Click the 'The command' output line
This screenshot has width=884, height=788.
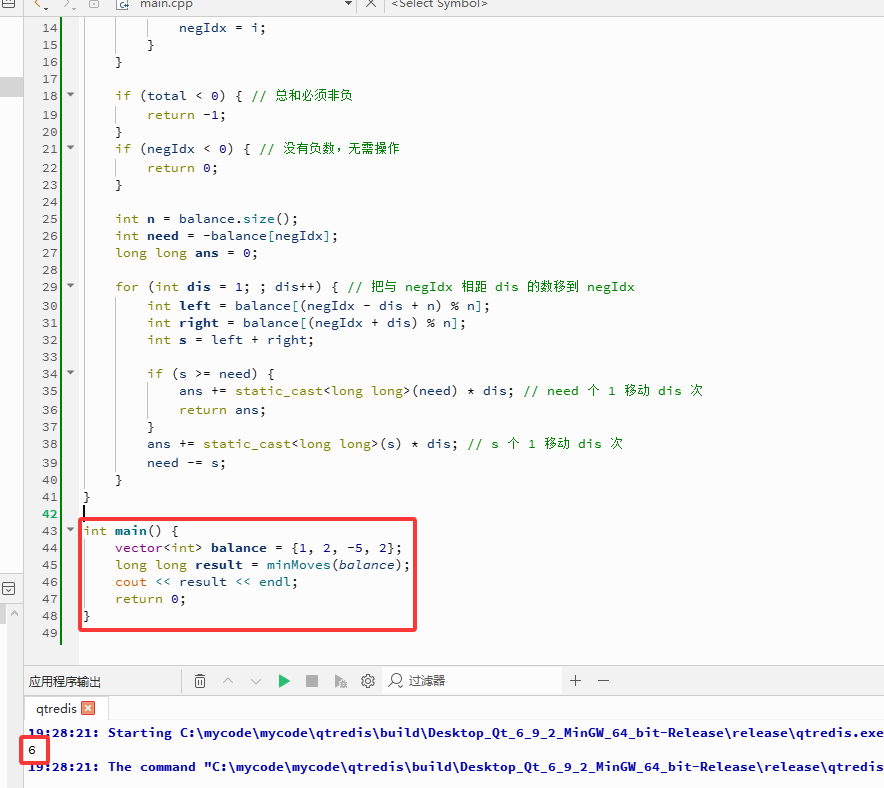pos(456,767)
